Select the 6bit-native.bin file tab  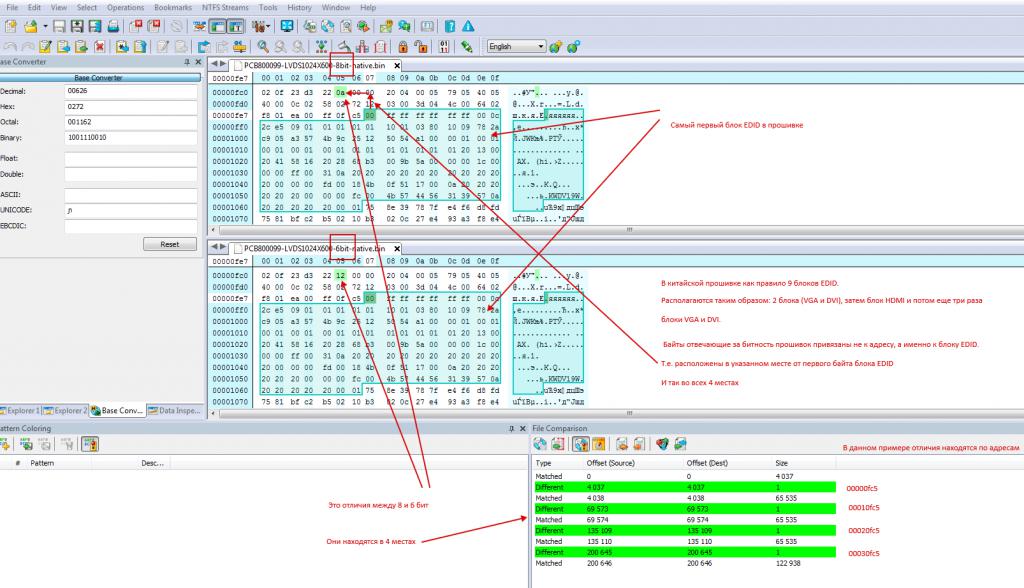pos(310,248)
